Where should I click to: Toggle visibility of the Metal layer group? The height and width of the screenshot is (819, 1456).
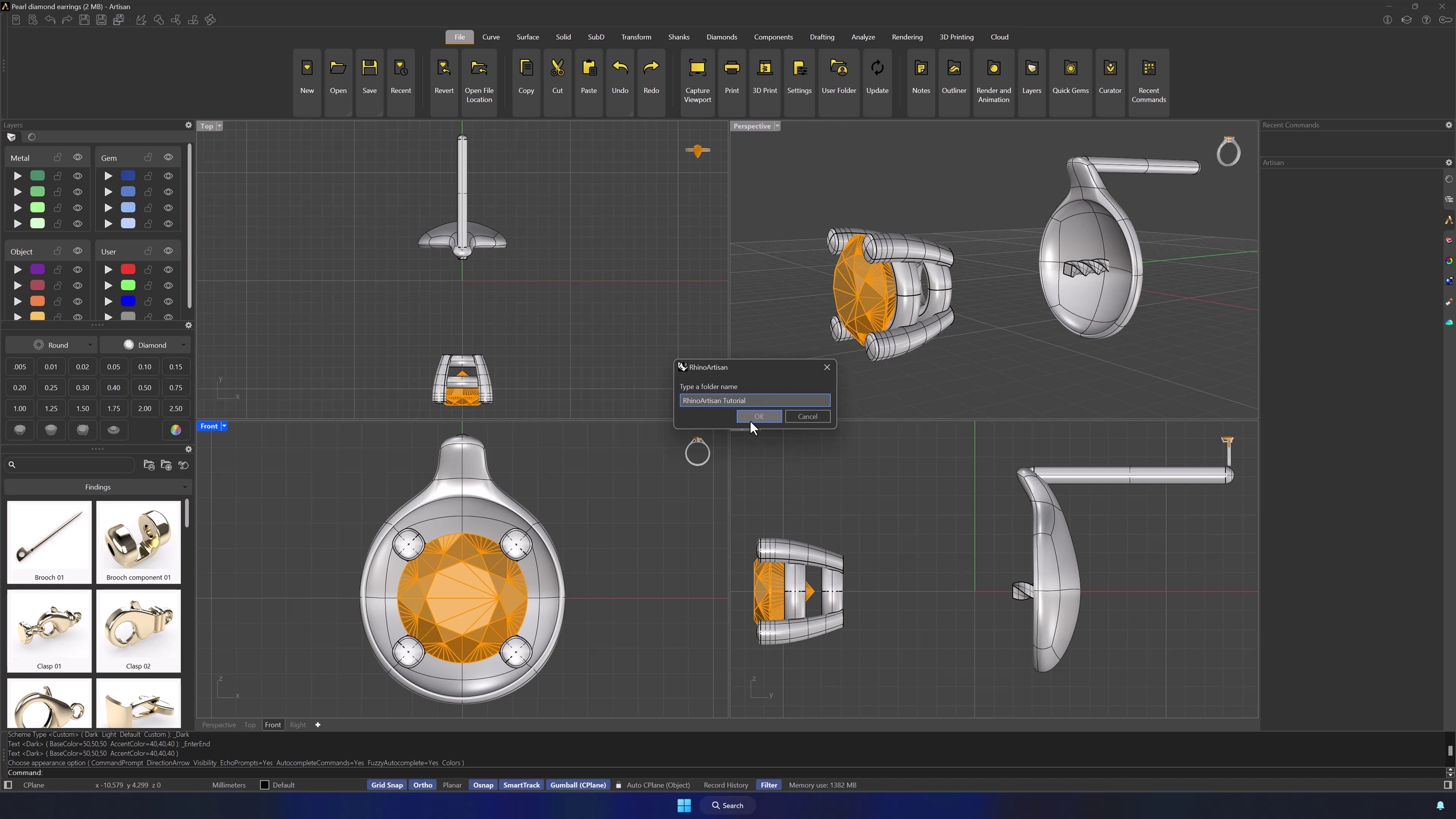coord(78,157)
